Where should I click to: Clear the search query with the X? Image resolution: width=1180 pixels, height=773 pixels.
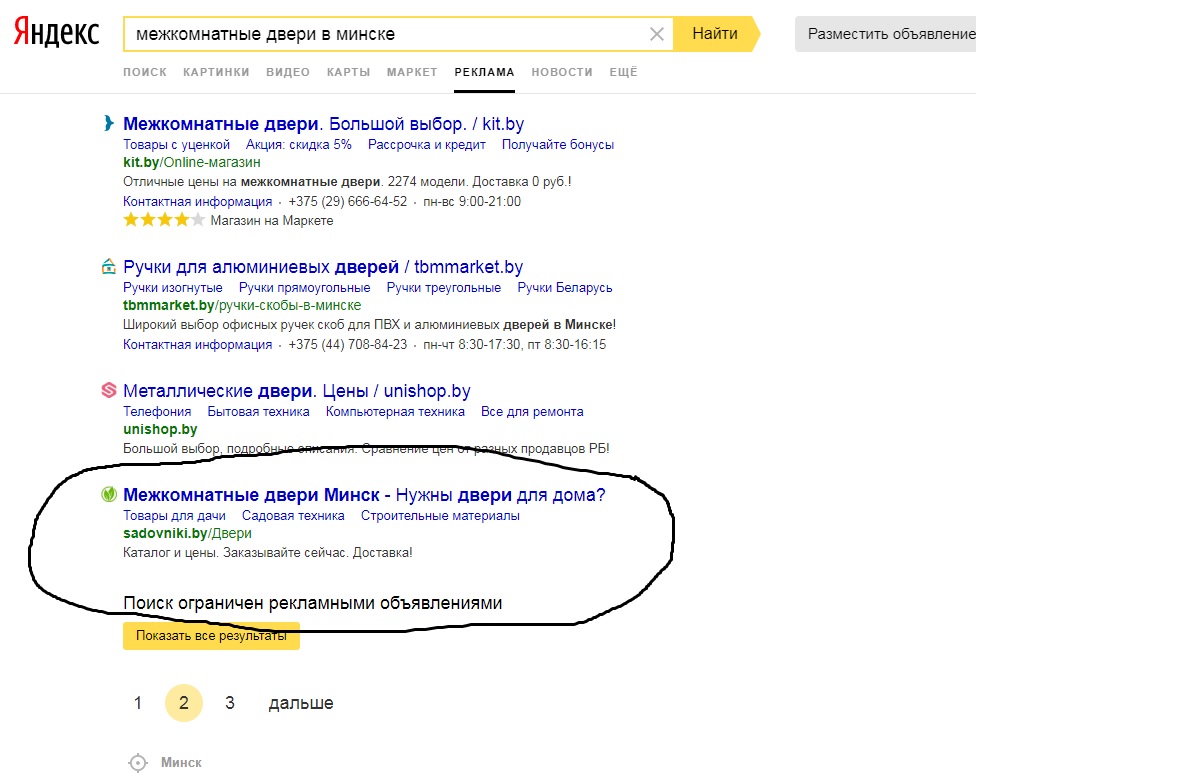pyautogui.click(x=656, y=34)
